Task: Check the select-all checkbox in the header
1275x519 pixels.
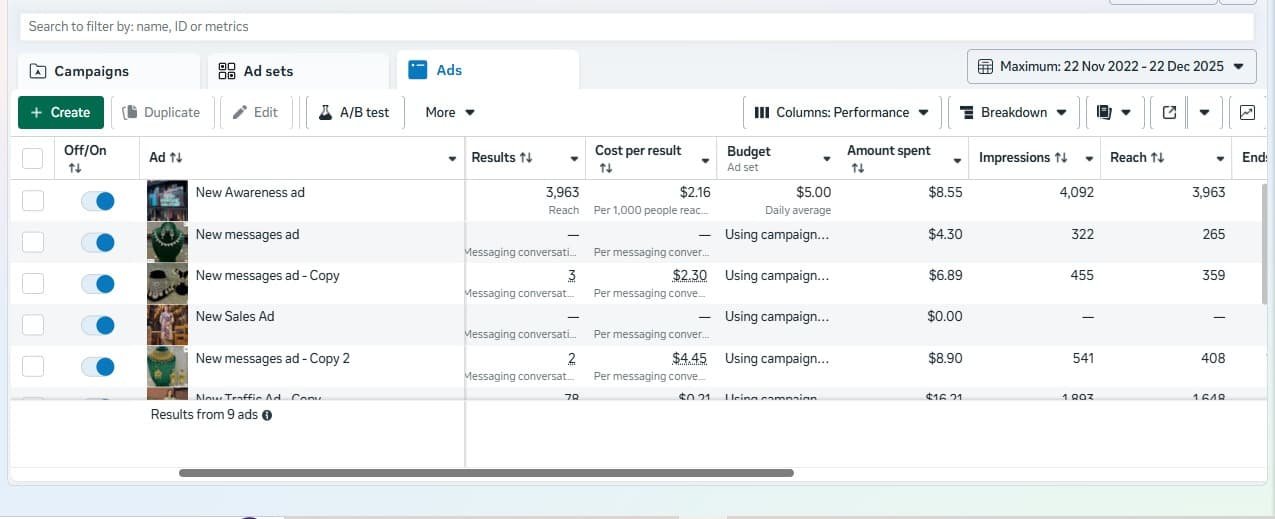Action: (33, 159)
